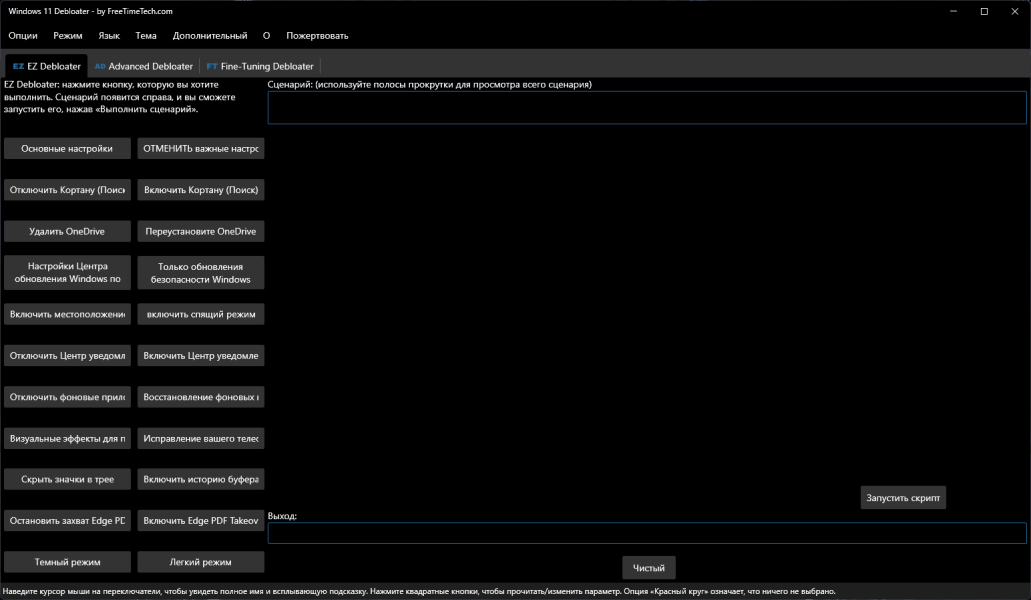The width and height of the screenshot is (1031, 600).
Task: Focus the Выход output text box
Action: click(646, 533)
